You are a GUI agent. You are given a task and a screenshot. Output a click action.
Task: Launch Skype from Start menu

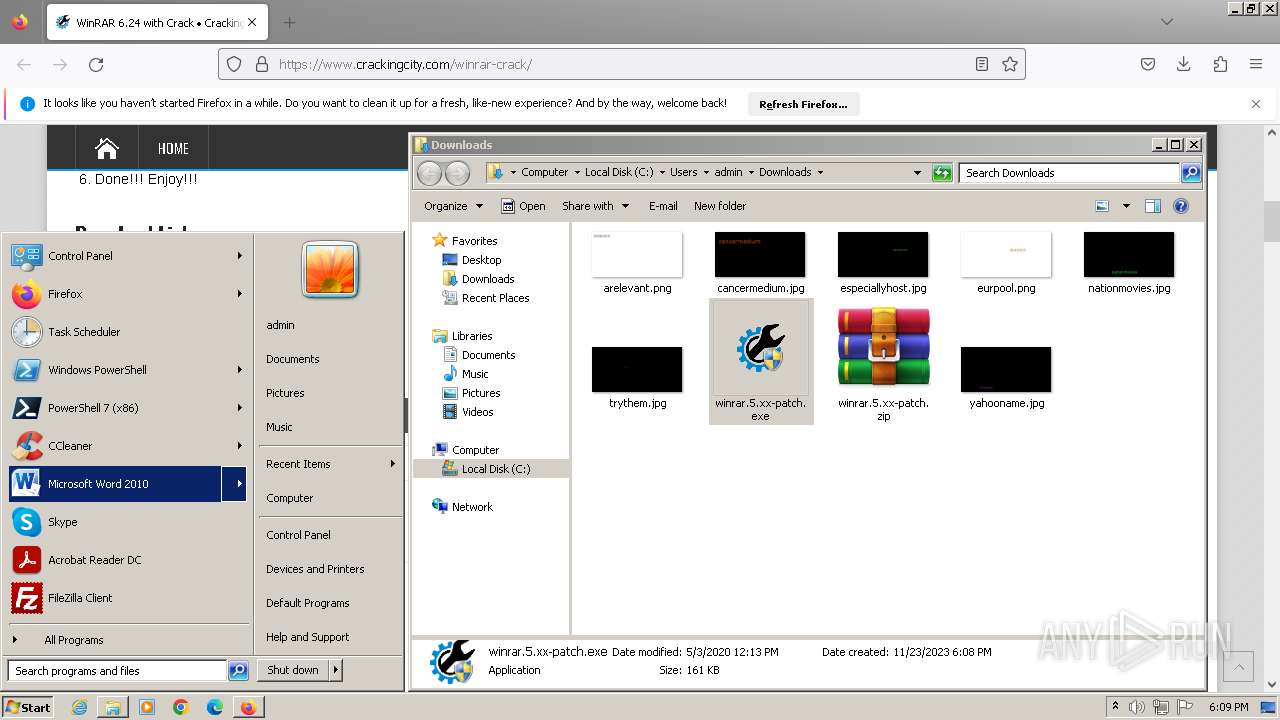[128, 522]
